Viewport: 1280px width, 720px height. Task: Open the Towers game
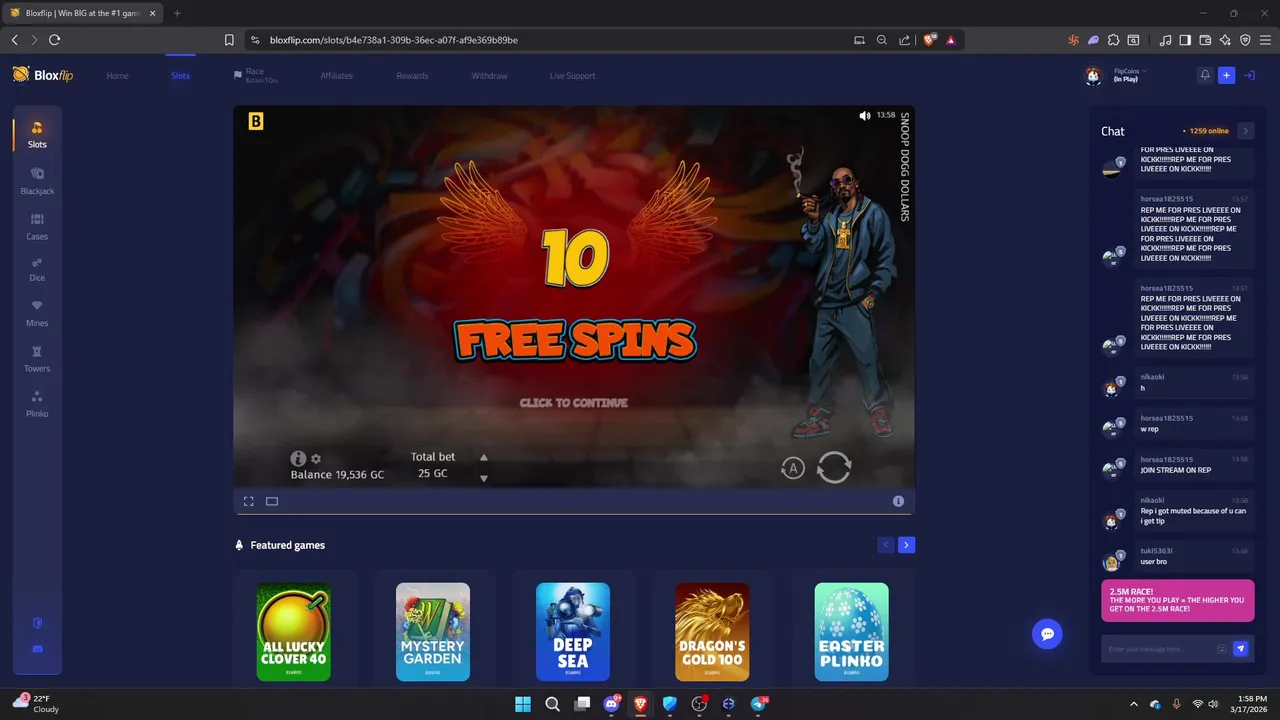click(x=37, y=359)
